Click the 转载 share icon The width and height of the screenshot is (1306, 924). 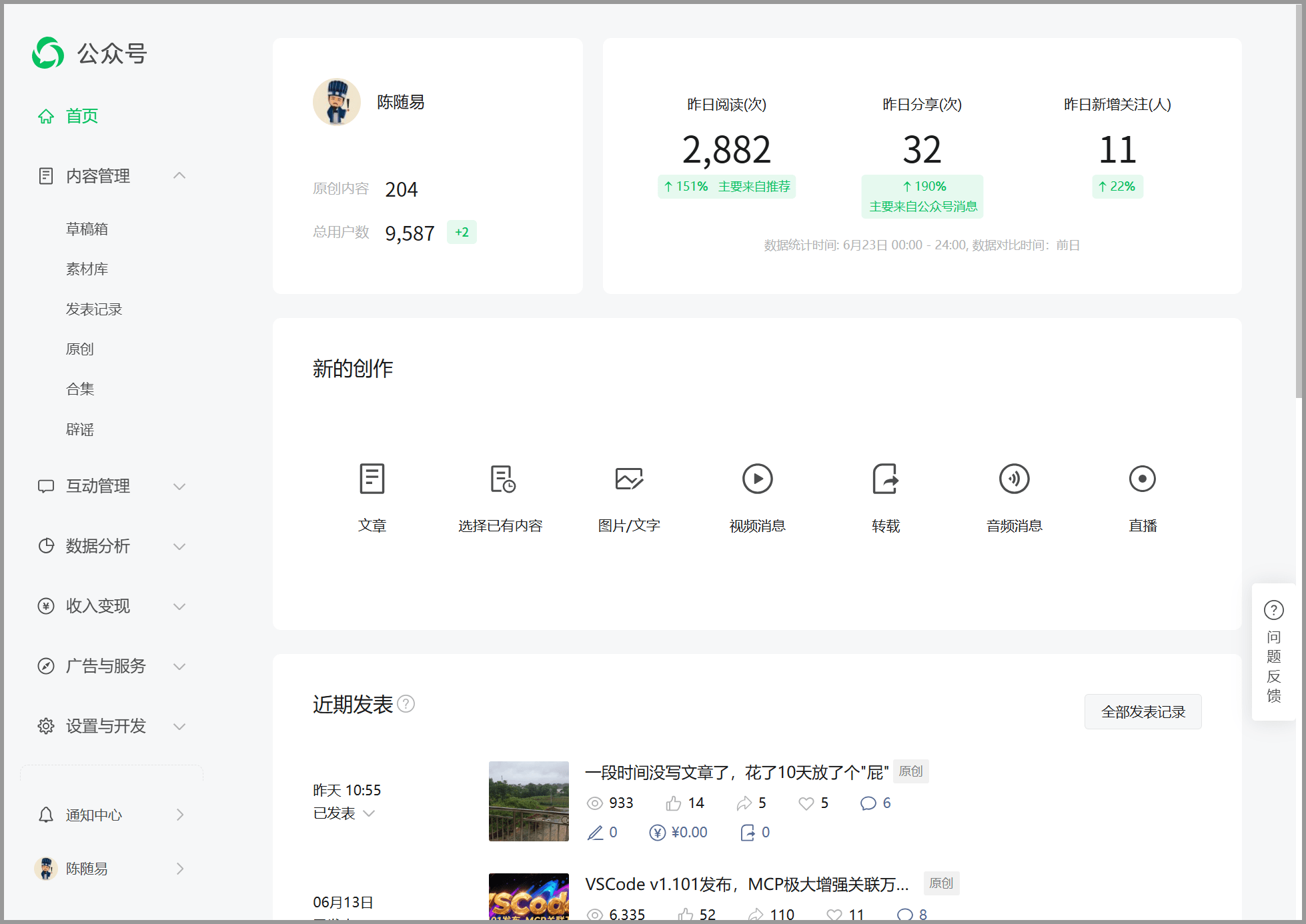coord(886,479)
